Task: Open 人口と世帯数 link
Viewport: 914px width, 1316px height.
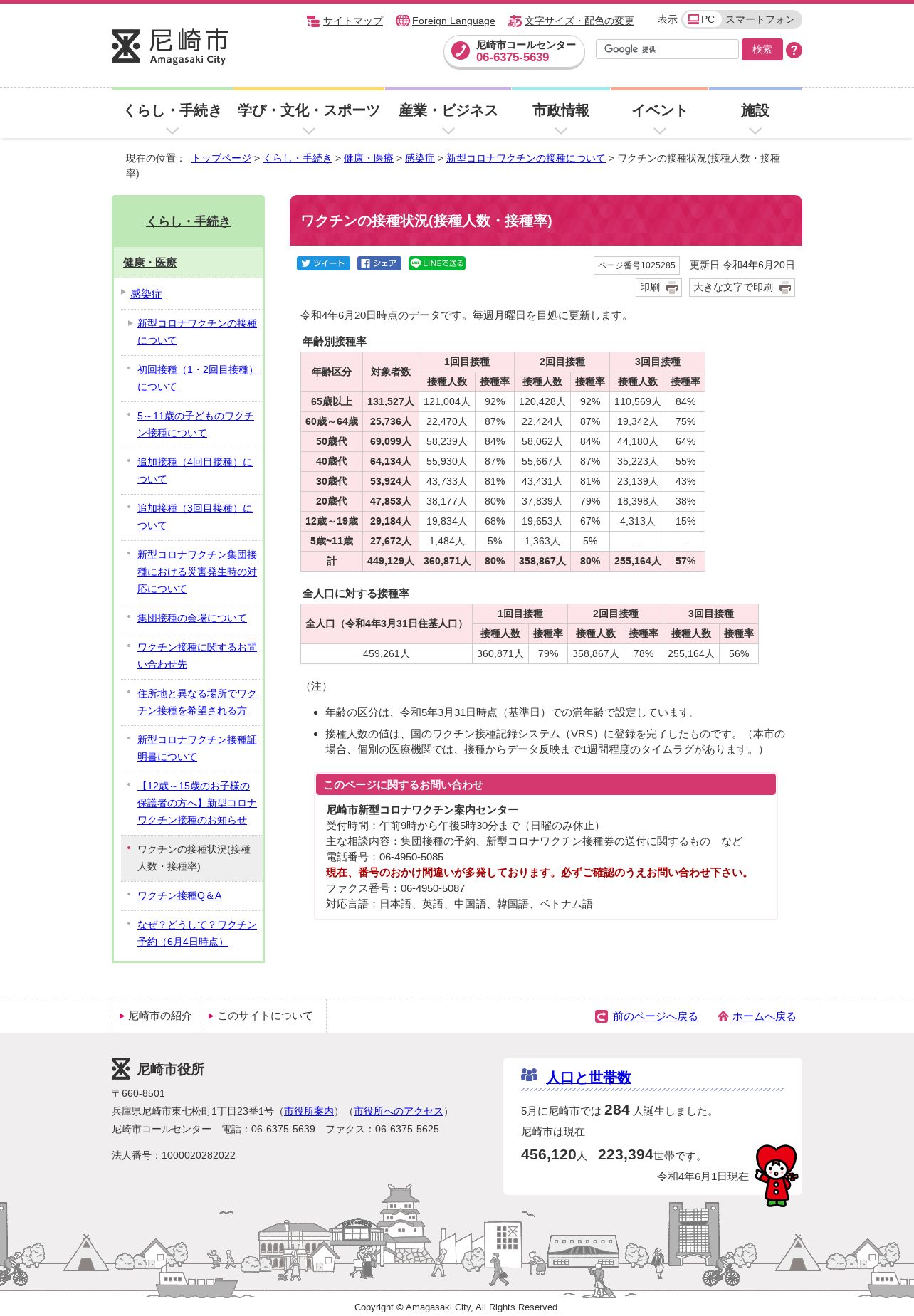Action: tap(589, 1078)
